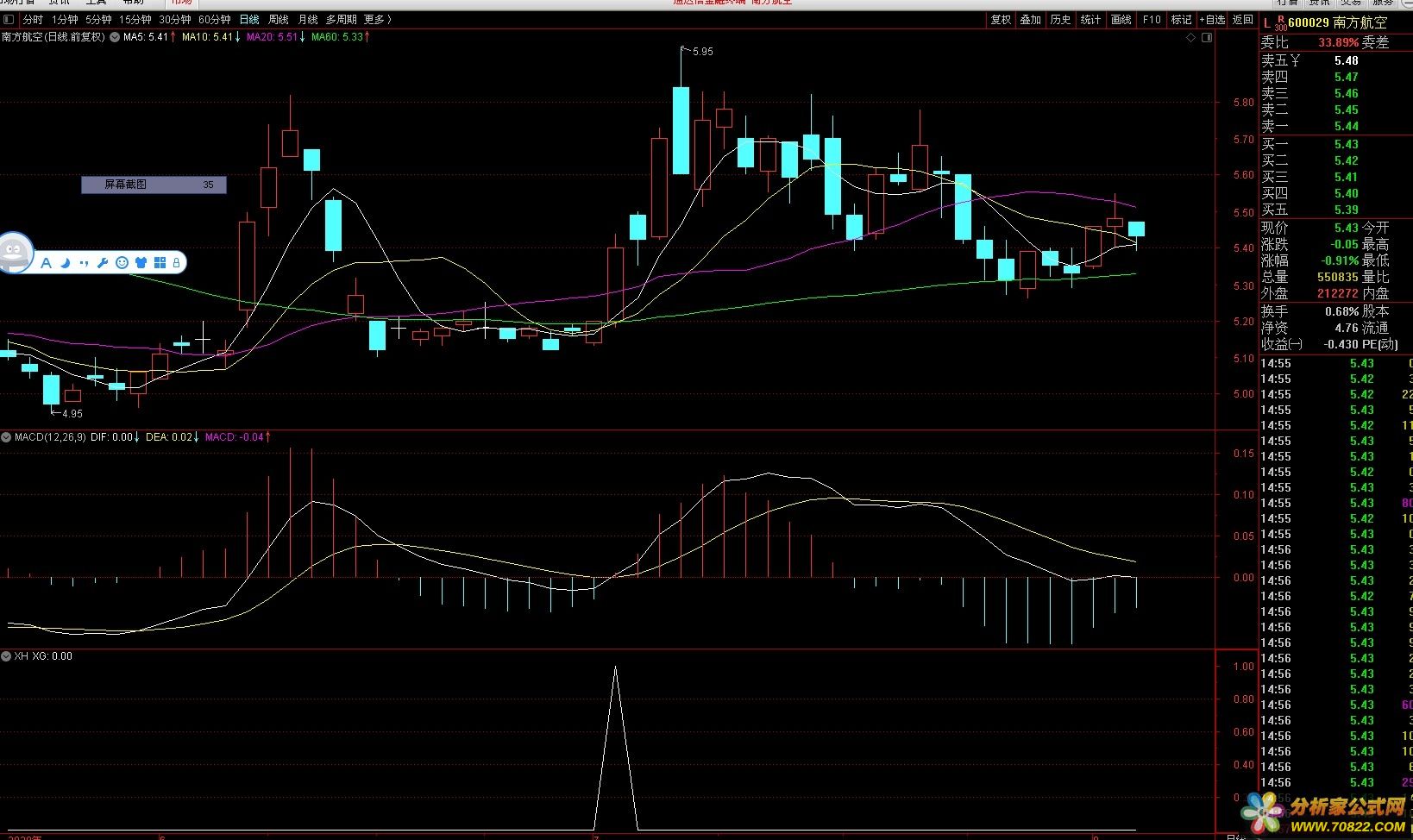The height and width of the screenshot is (840, 1413).
Task: Click the 换手 0.68% value
Action: coord(1341,311)
